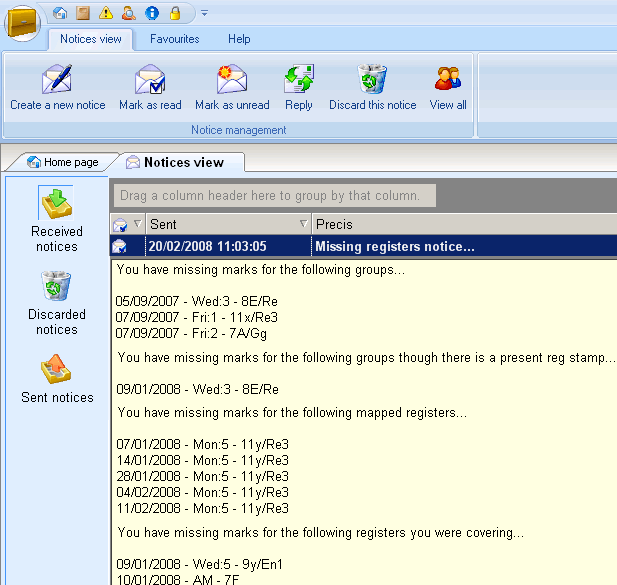Click the Received notices text label

57,239
